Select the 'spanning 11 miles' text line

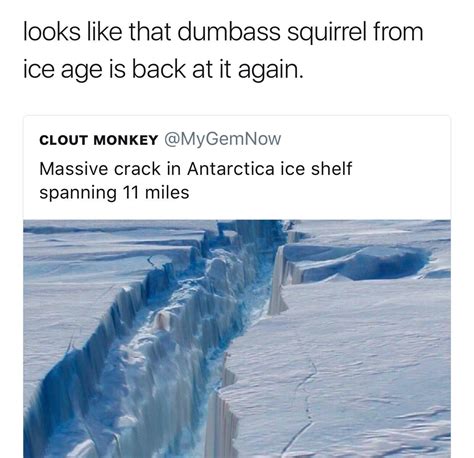[114, 193]
